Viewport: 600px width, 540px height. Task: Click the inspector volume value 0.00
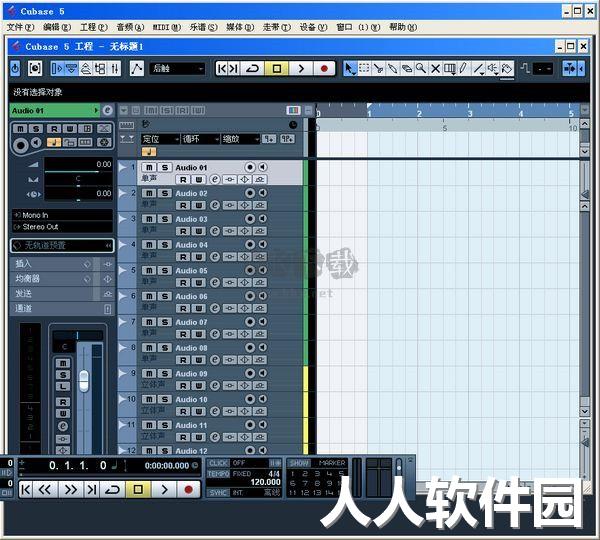pos(103,164)
